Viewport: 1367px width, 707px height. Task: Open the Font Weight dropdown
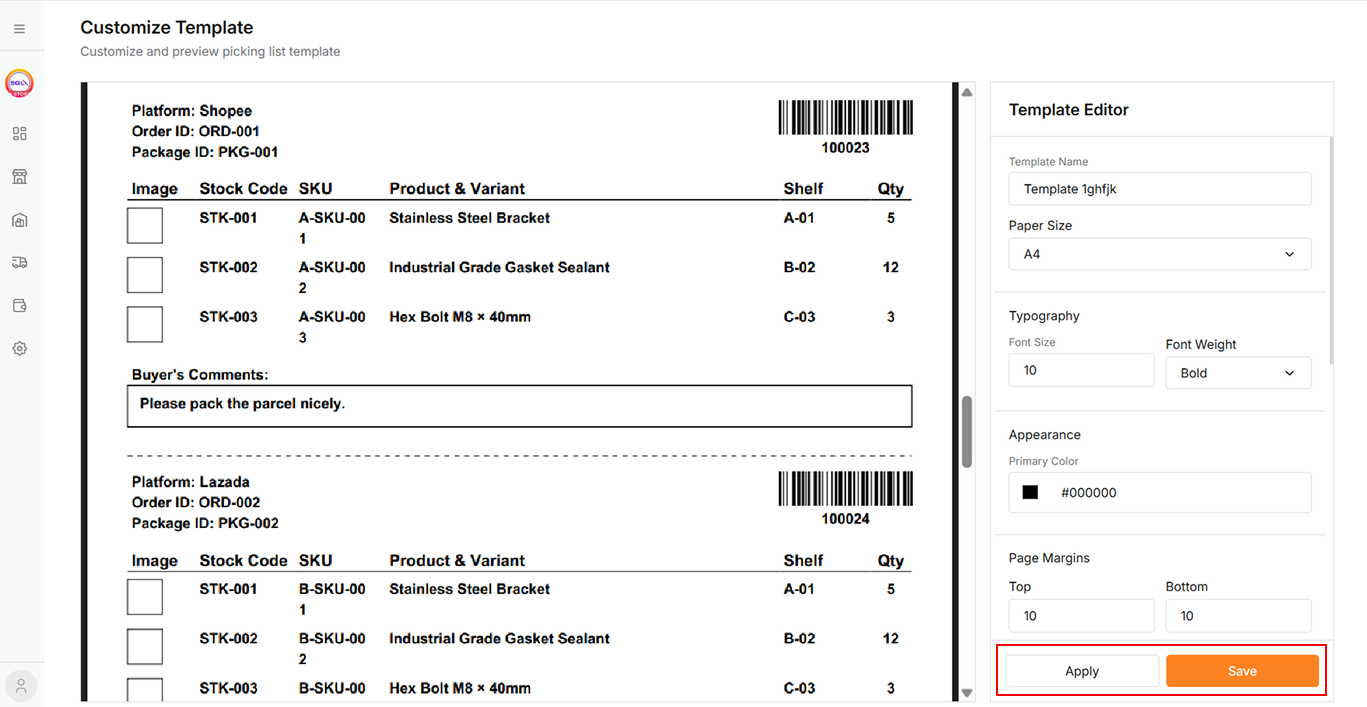click(x=1238, y=373)
